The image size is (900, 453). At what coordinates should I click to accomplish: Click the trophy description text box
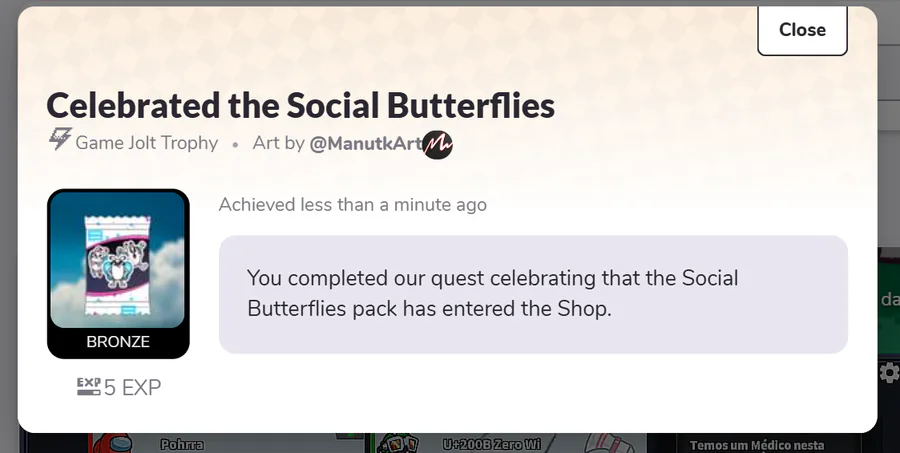click(533, 294)
